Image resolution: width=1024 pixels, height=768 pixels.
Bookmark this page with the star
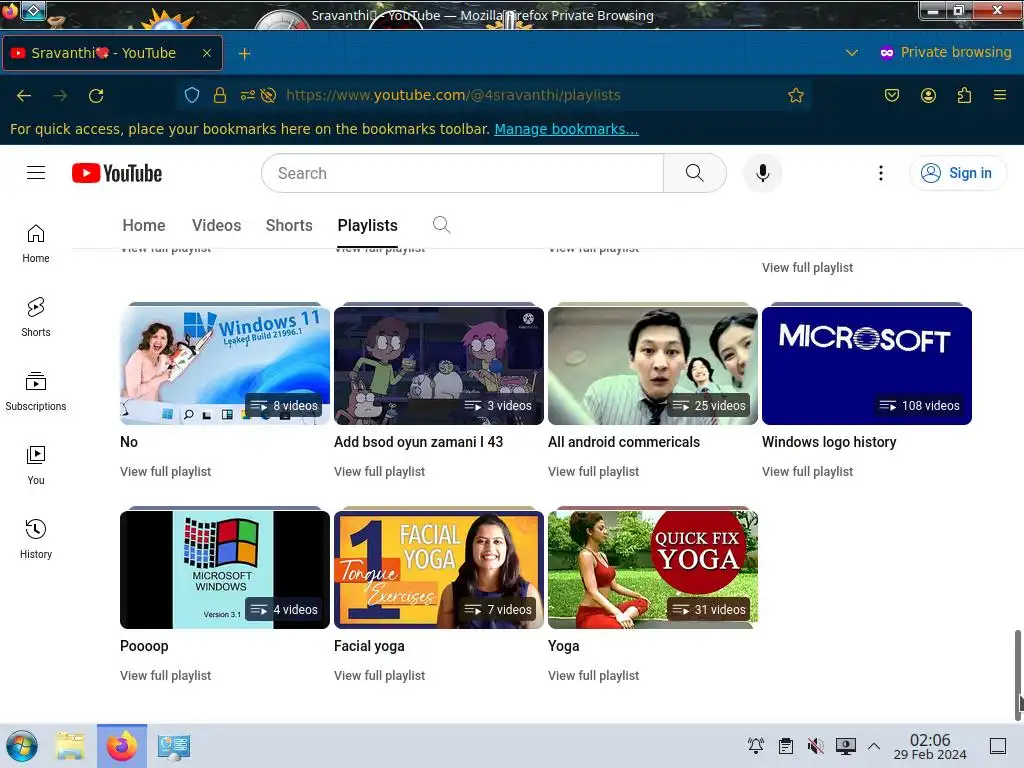pyautogui.click(x=795, y=95)
